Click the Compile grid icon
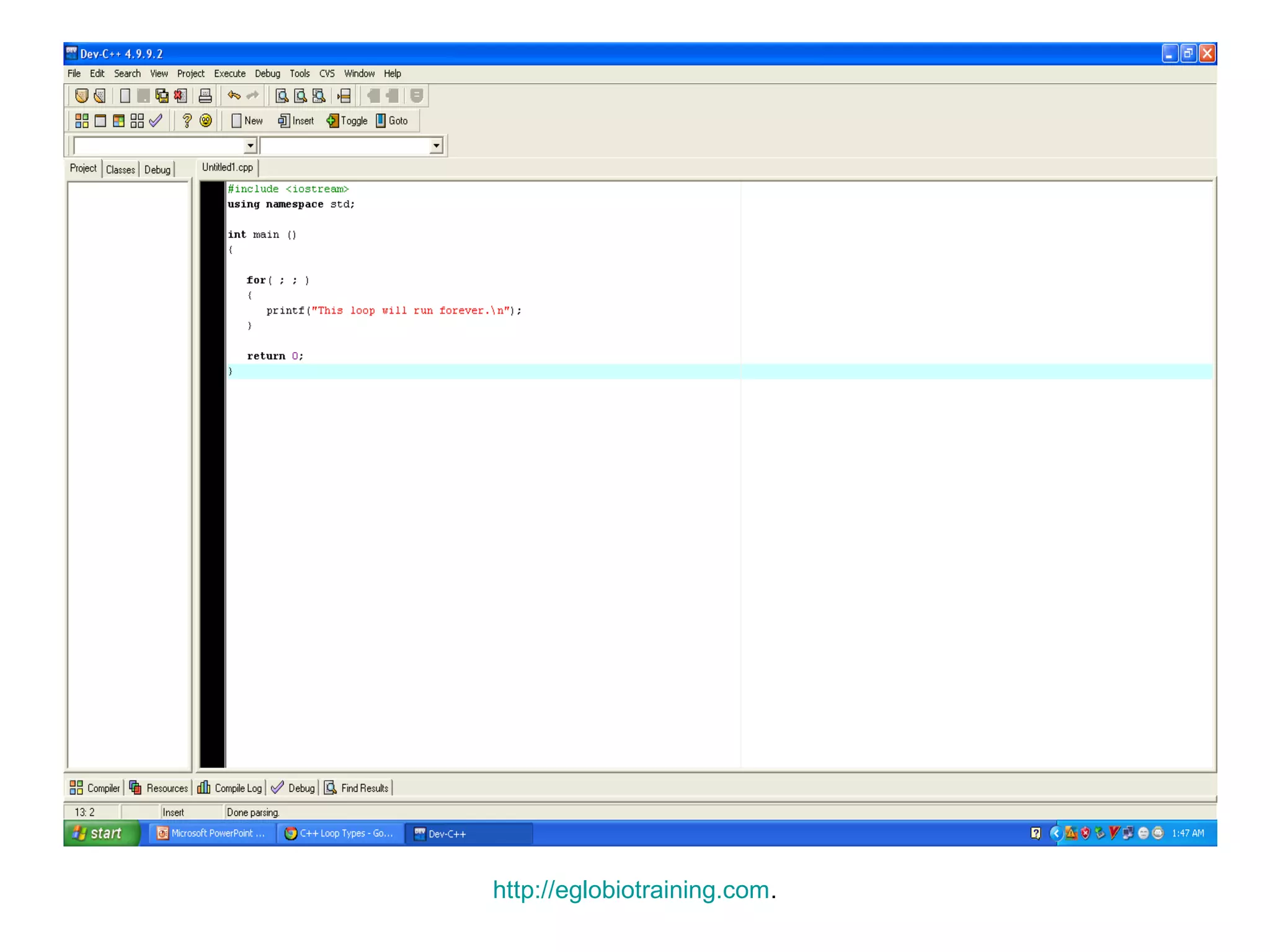The height and width of the screenshot is (952, 1270). (x=81, y=121)
